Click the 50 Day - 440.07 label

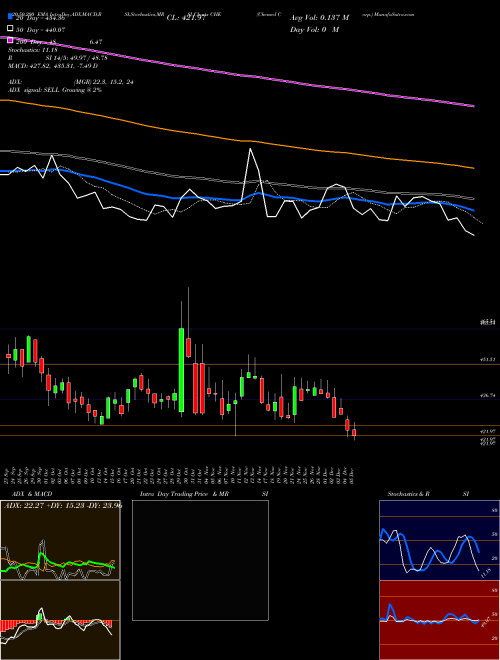(x=41, y=29)
